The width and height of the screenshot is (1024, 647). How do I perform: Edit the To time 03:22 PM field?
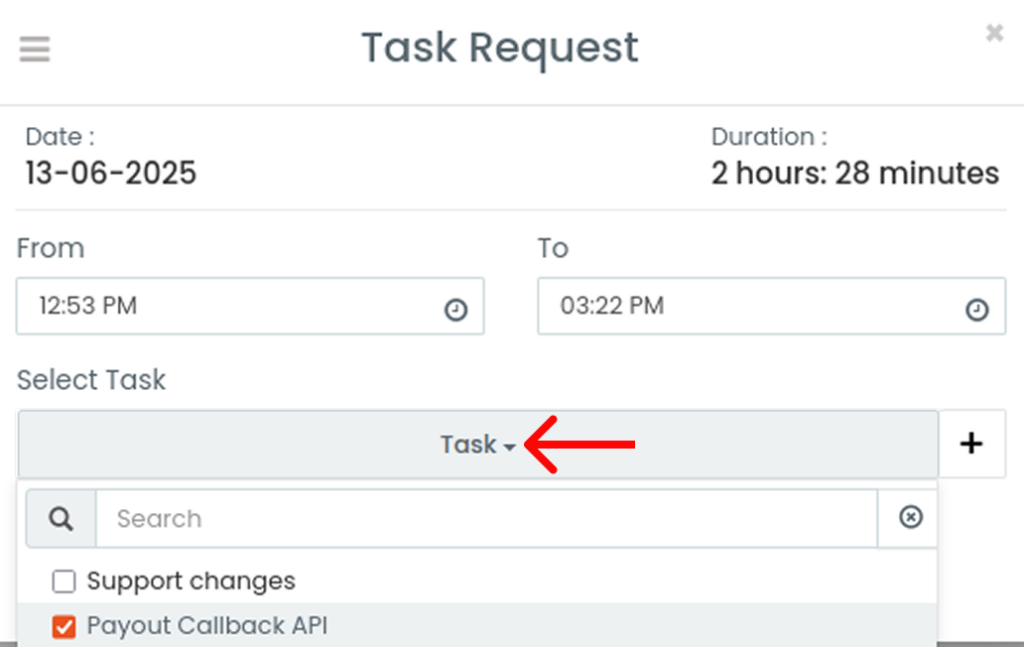(771, 306)
